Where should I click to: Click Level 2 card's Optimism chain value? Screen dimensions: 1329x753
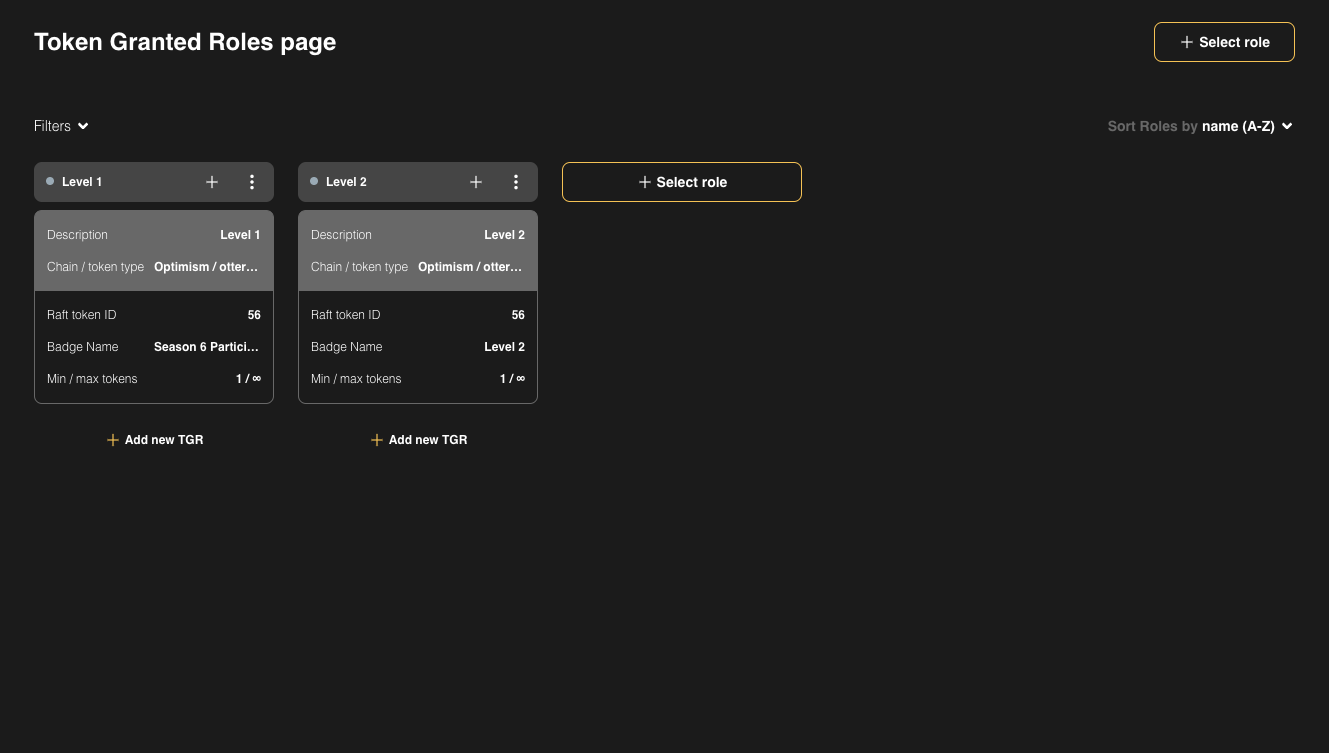pyautogui.click(x=470, y=267)
